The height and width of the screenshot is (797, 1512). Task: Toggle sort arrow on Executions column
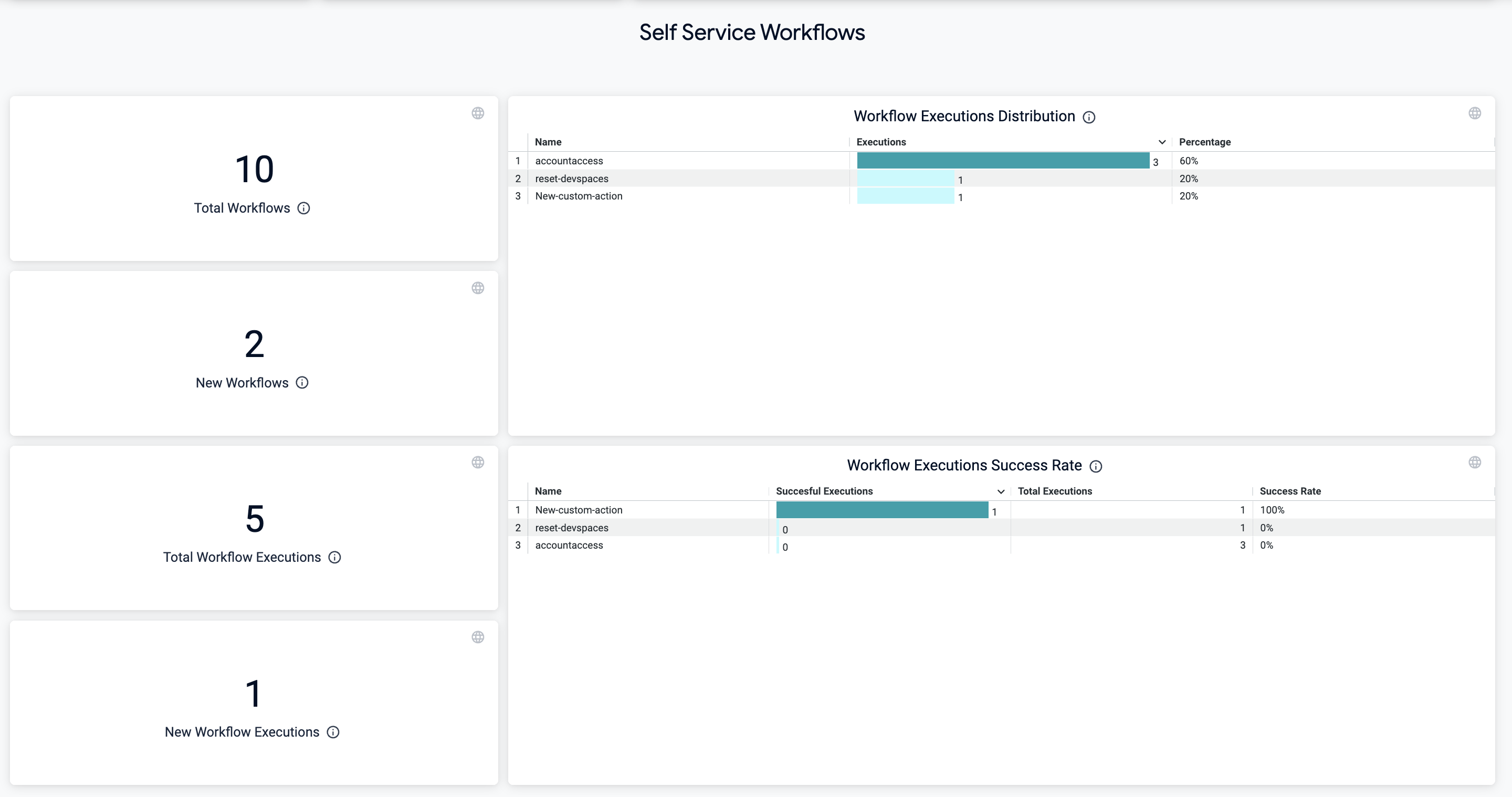click(x=1162, y=142)
